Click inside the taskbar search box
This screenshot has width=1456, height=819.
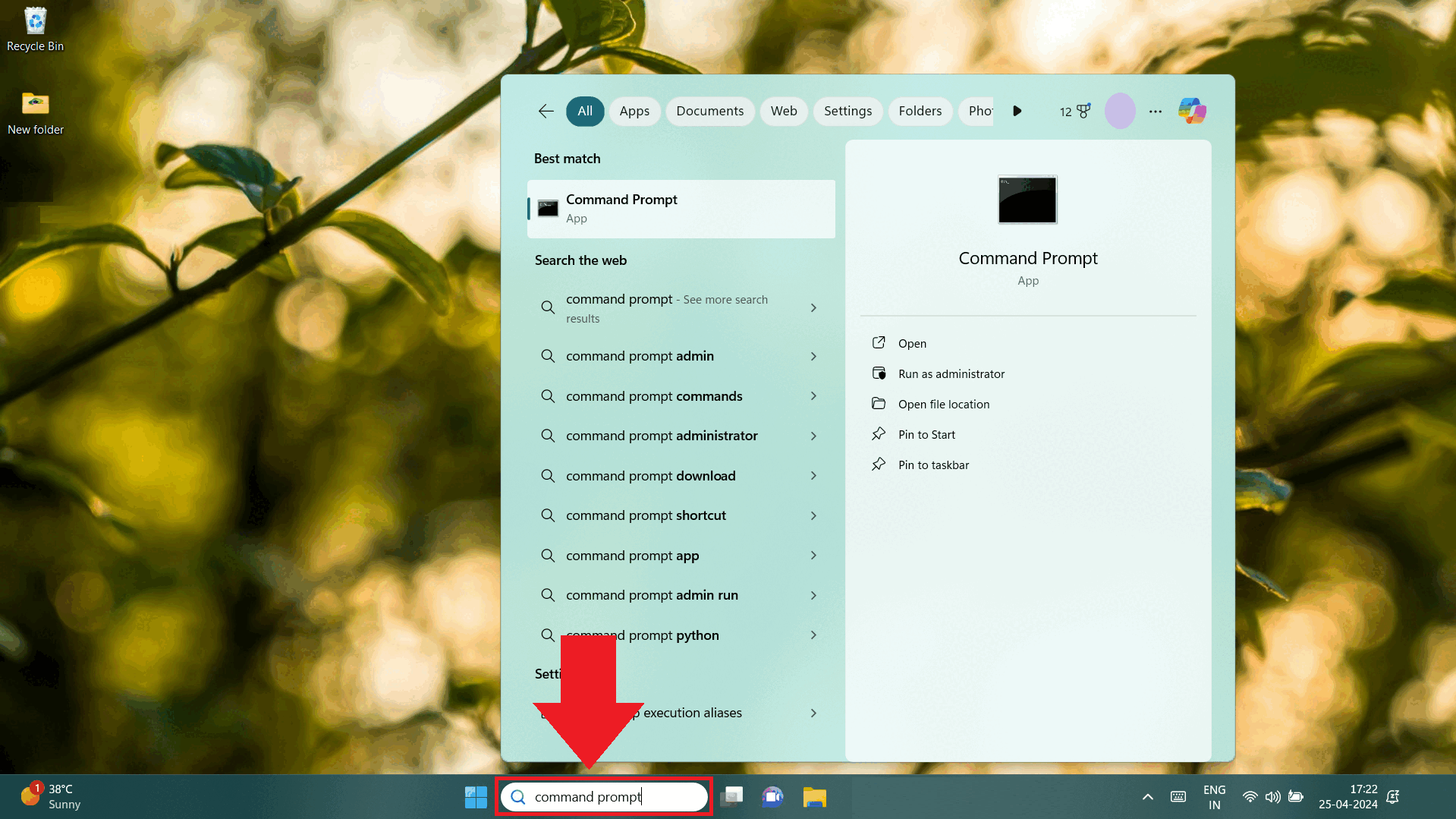point(603,796)
